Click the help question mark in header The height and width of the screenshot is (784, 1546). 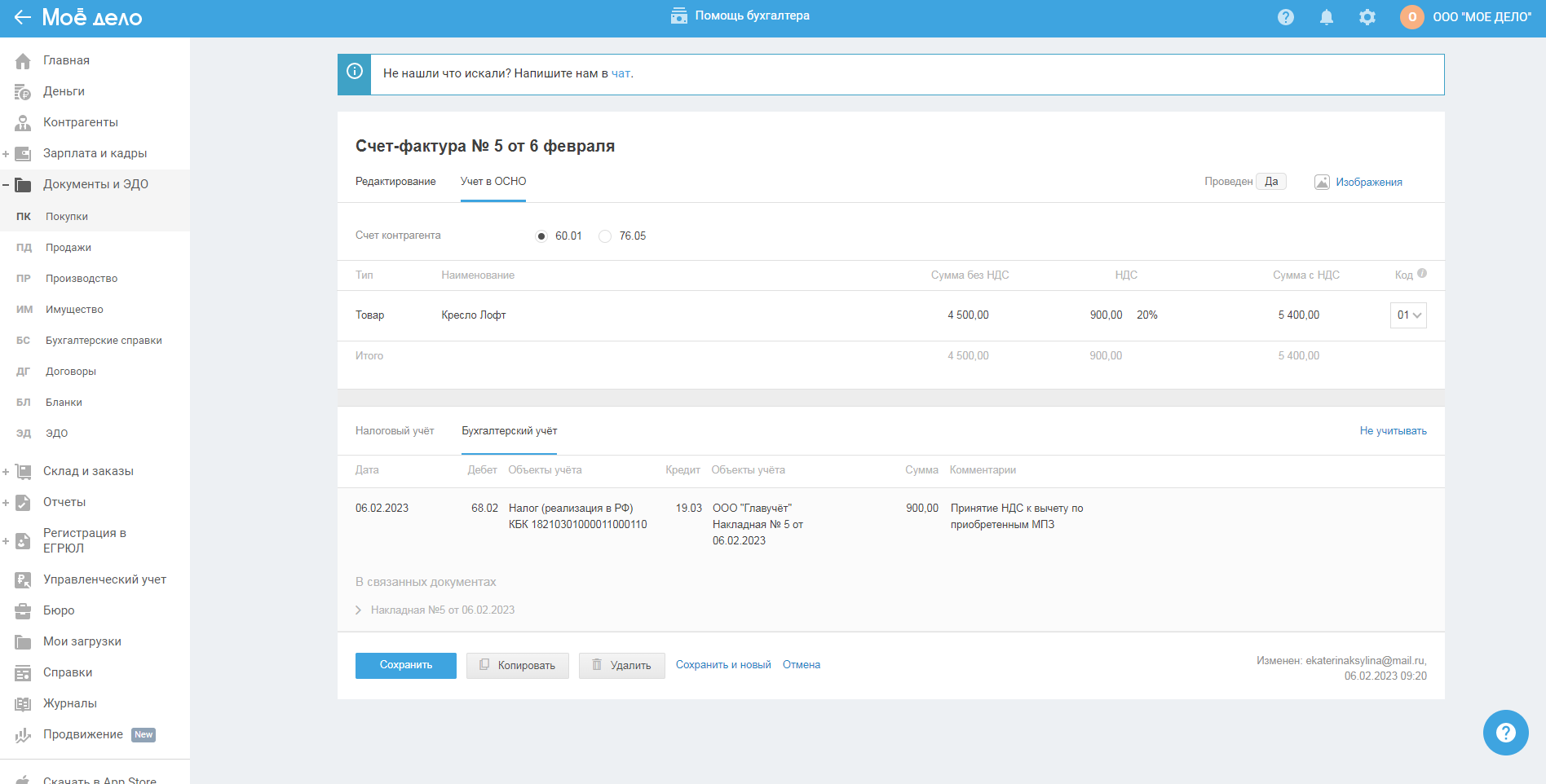pyautogui.click(x=1286, y=17)
